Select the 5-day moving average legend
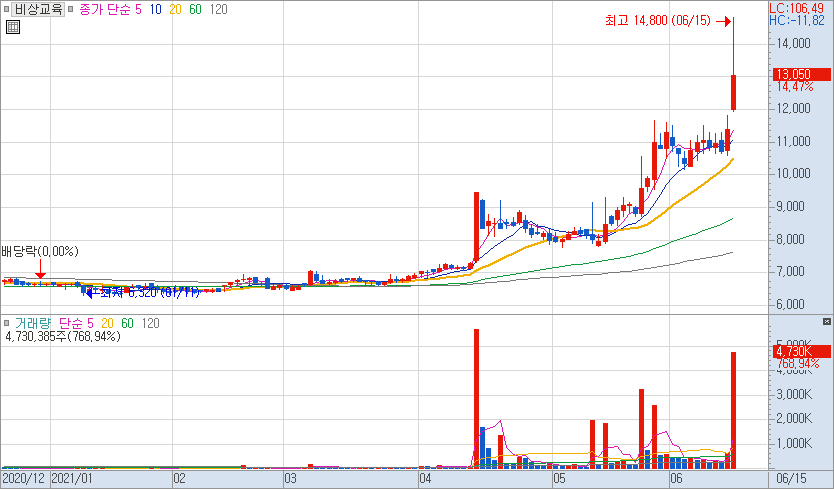 click(x=138, y=10)
